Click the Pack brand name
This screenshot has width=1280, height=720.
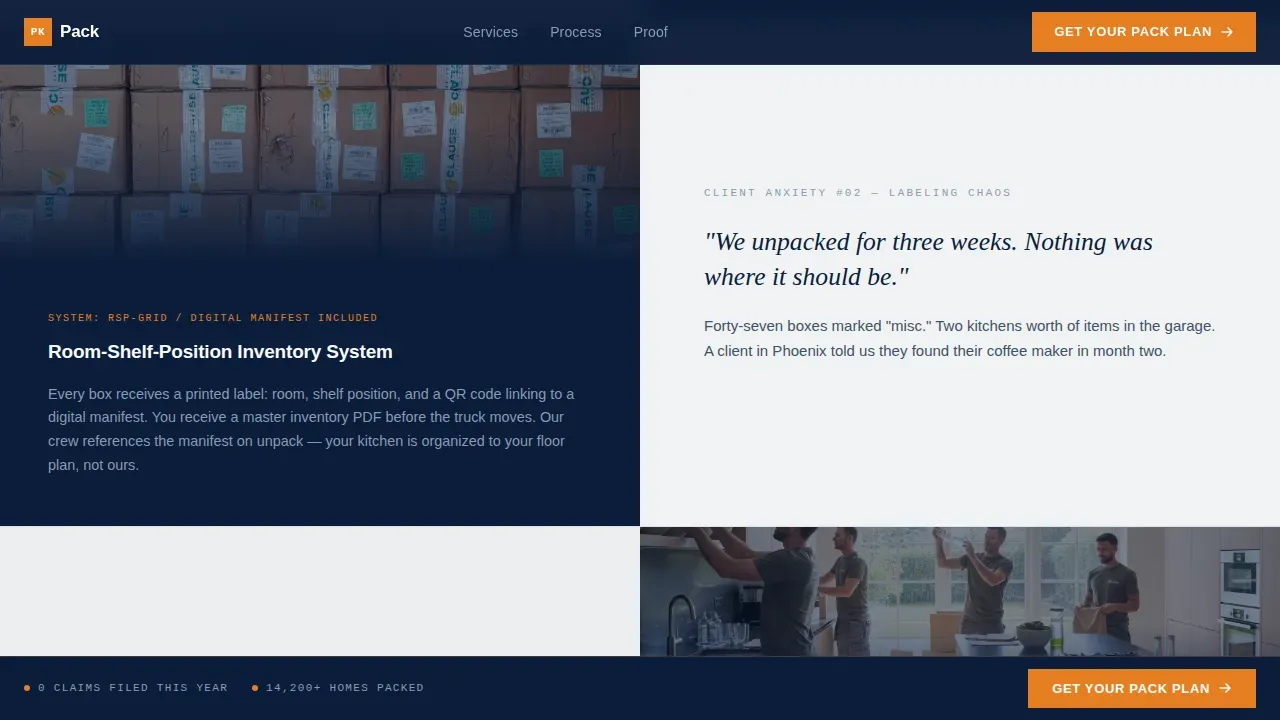[79, 32]
